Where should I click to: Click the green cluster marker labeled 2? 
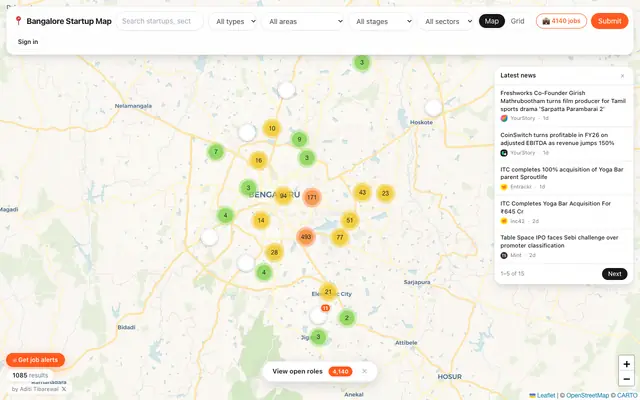point(347,318)
